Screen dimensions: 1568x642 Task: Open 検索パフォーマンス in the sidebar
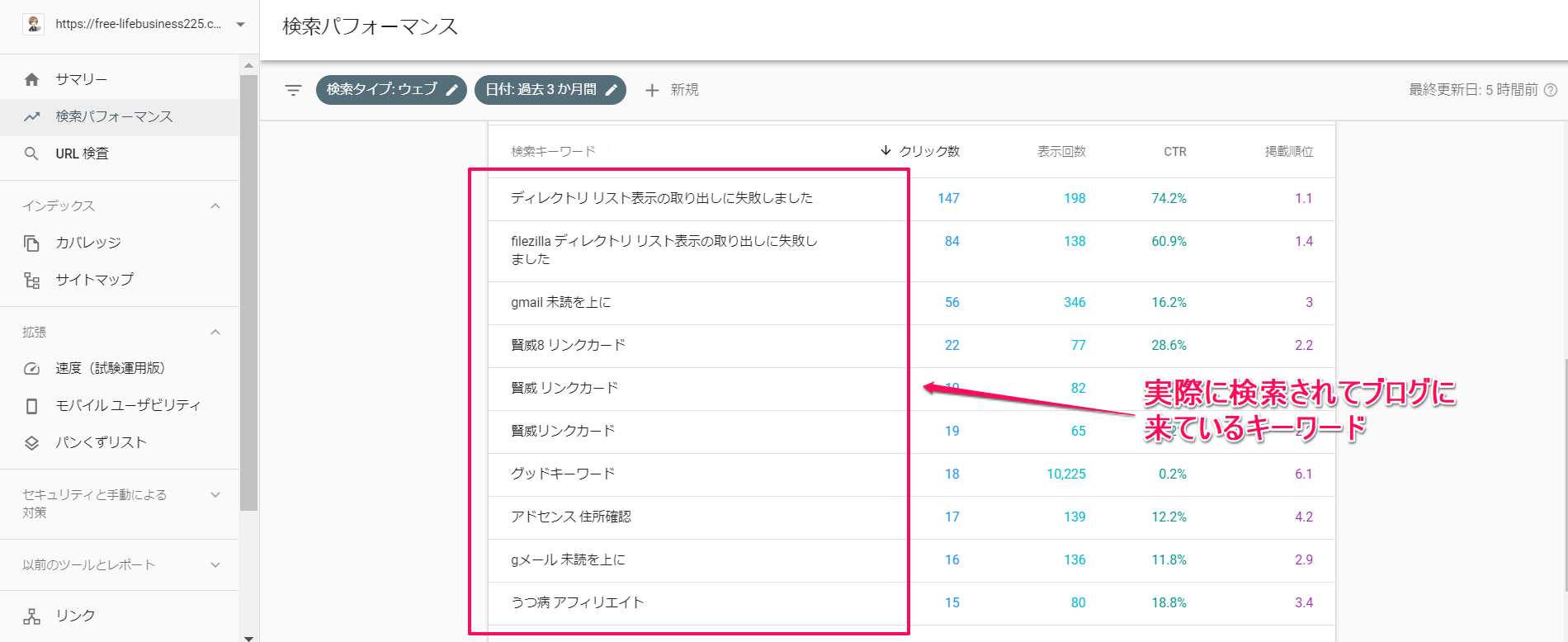pos(114,116)
